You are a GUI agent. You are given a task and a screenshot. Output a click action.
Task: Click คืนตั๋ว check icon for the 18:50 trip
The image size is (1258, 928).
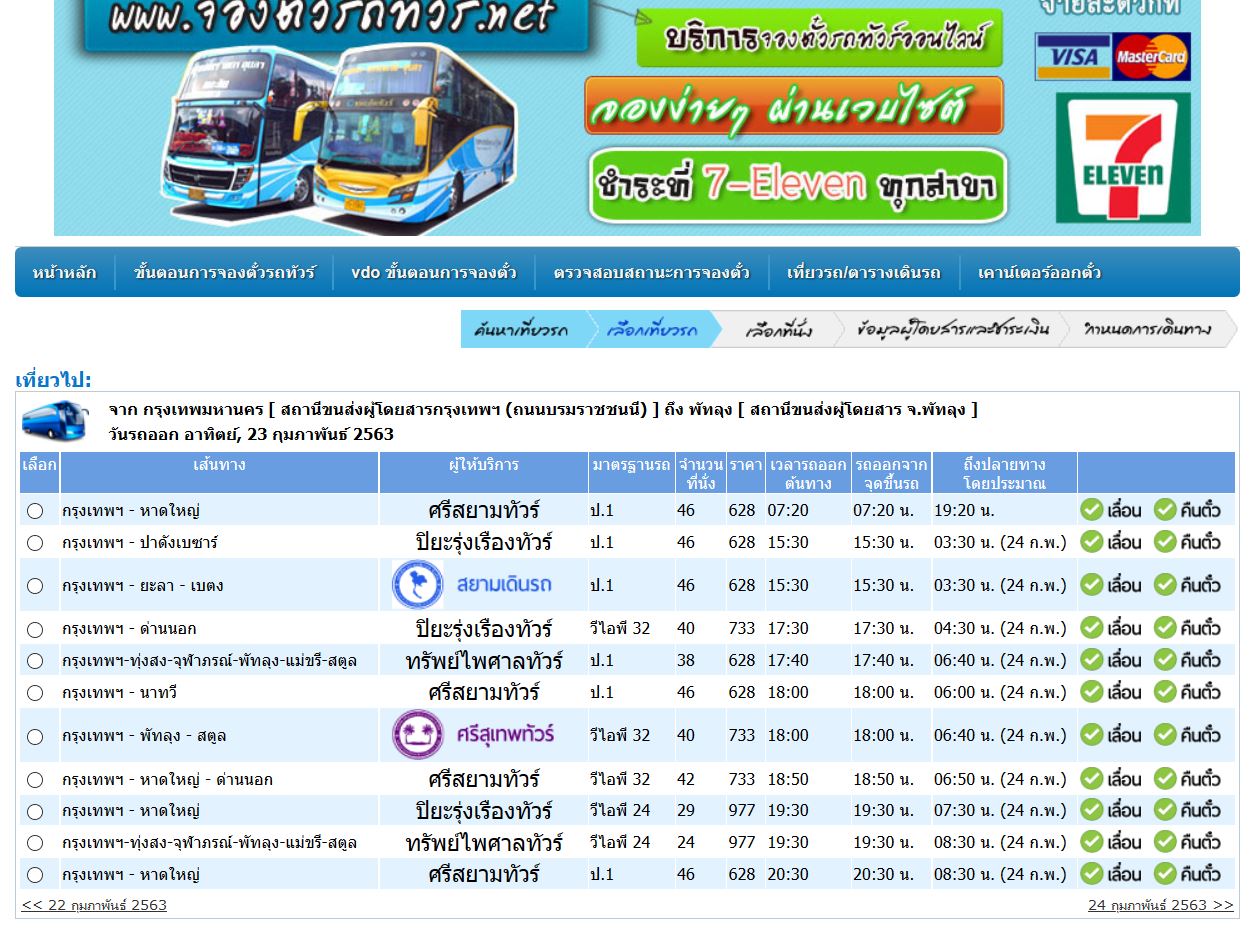[1165, 779]
